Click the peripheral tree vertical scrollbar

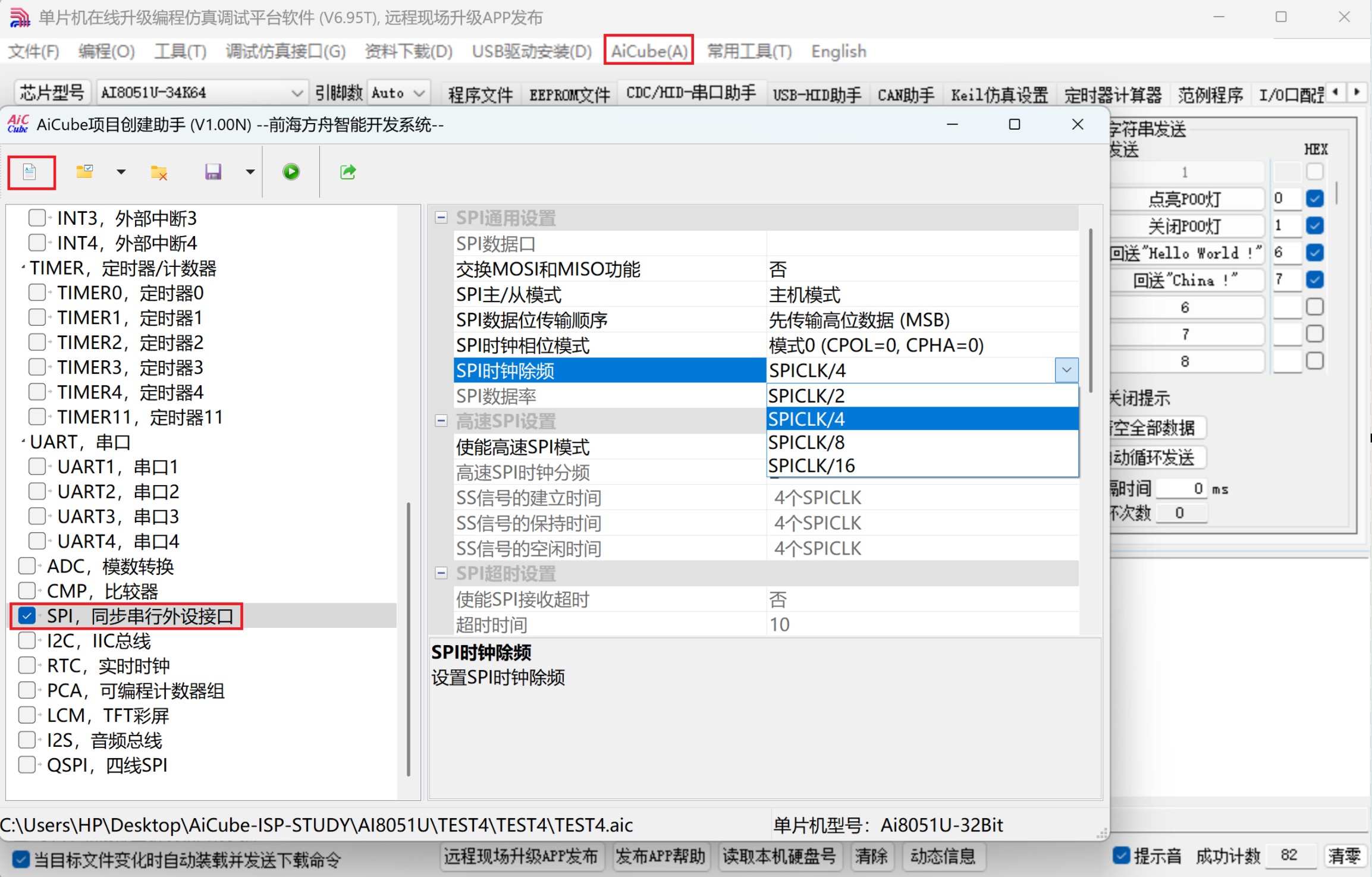point(409,639)
